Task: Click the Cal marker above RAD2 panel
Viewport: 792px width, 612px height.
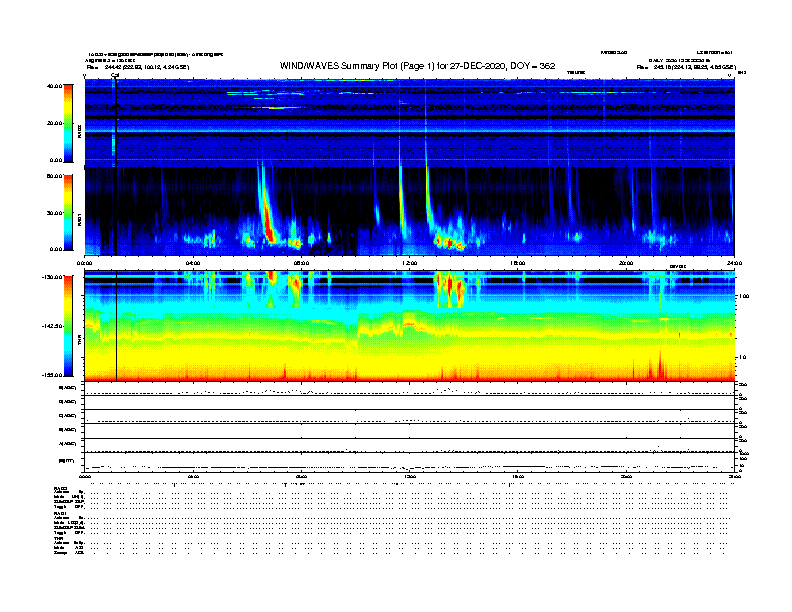Action: [115, 75]
